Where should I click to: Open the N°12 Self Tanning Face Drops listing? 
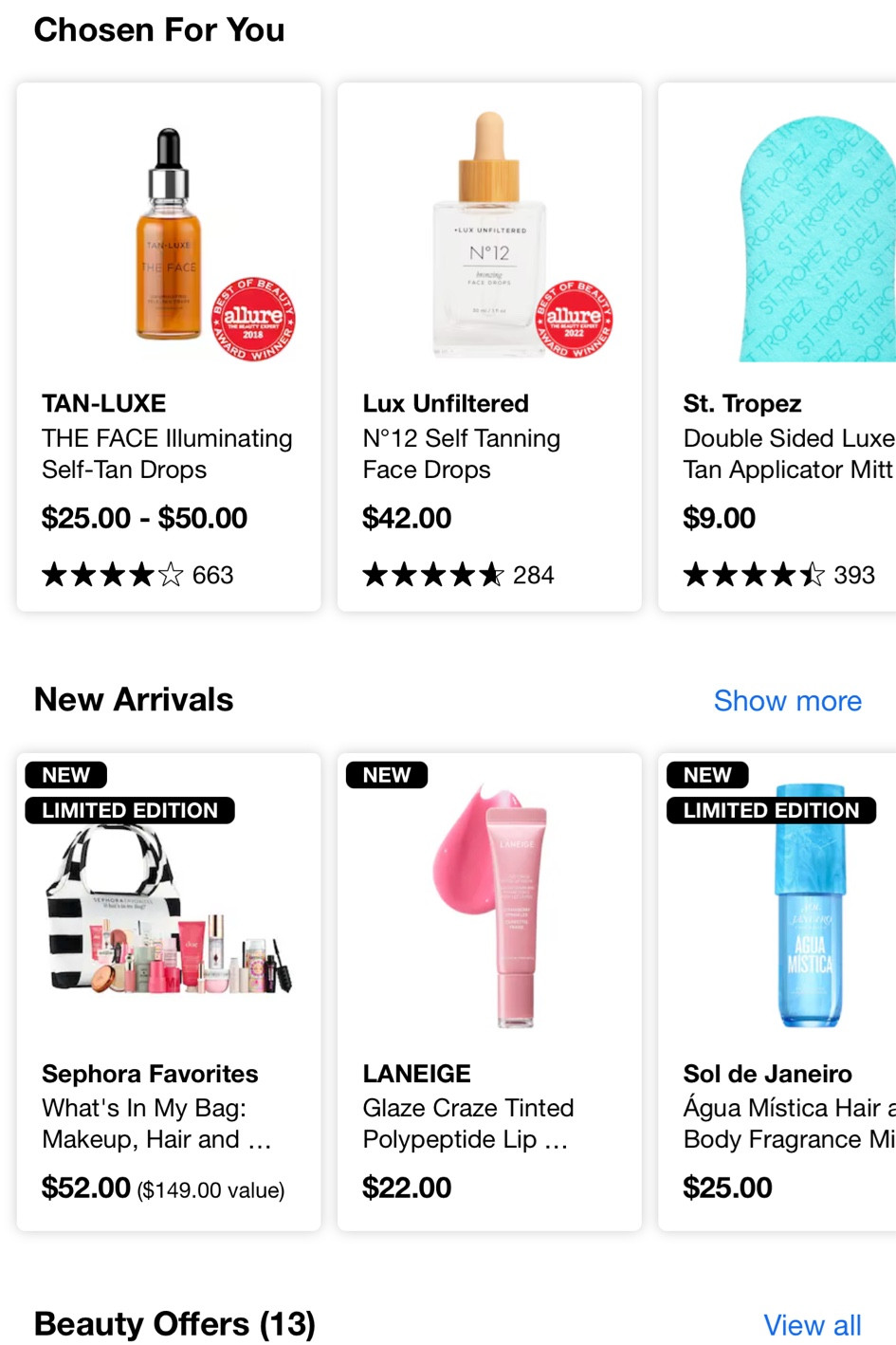pyautogui.click(x=461, y=453)
